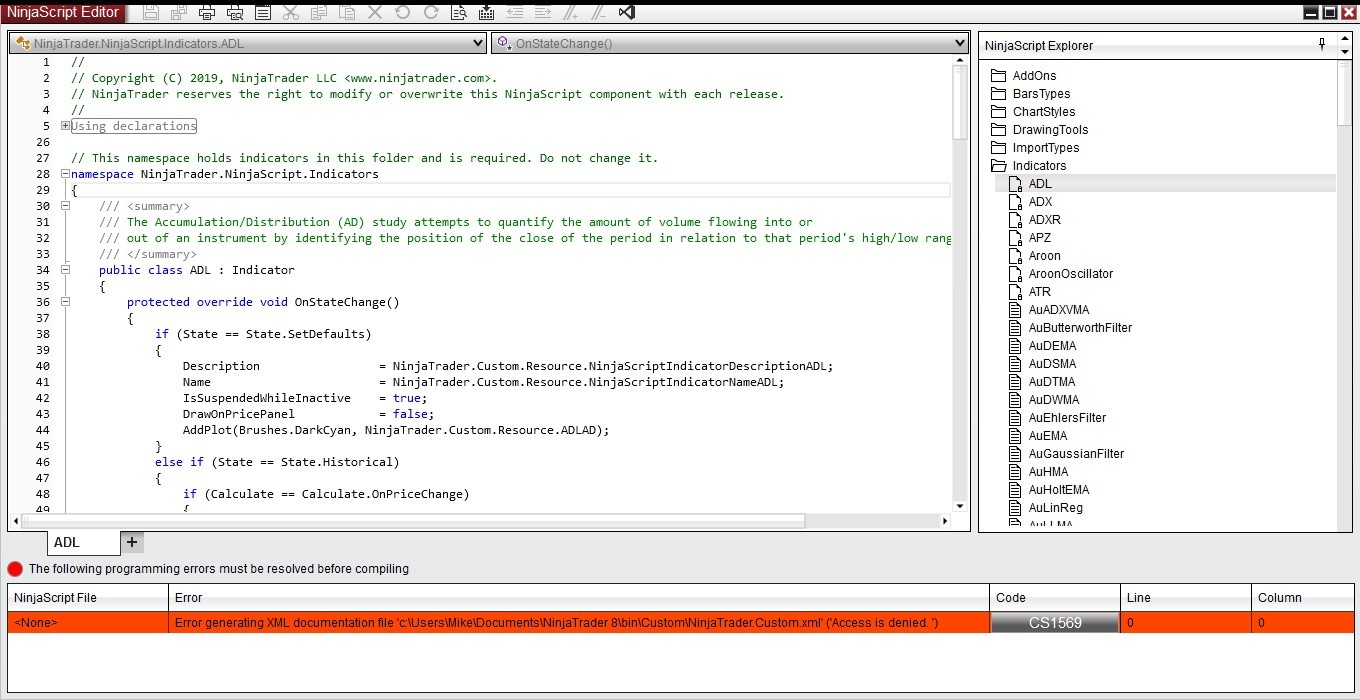Click the explorer panel vertical scrollbar
Image resolution: width=1360 pixels, height=700 pixels.
pyautogui.click(x=1344, y=92)
